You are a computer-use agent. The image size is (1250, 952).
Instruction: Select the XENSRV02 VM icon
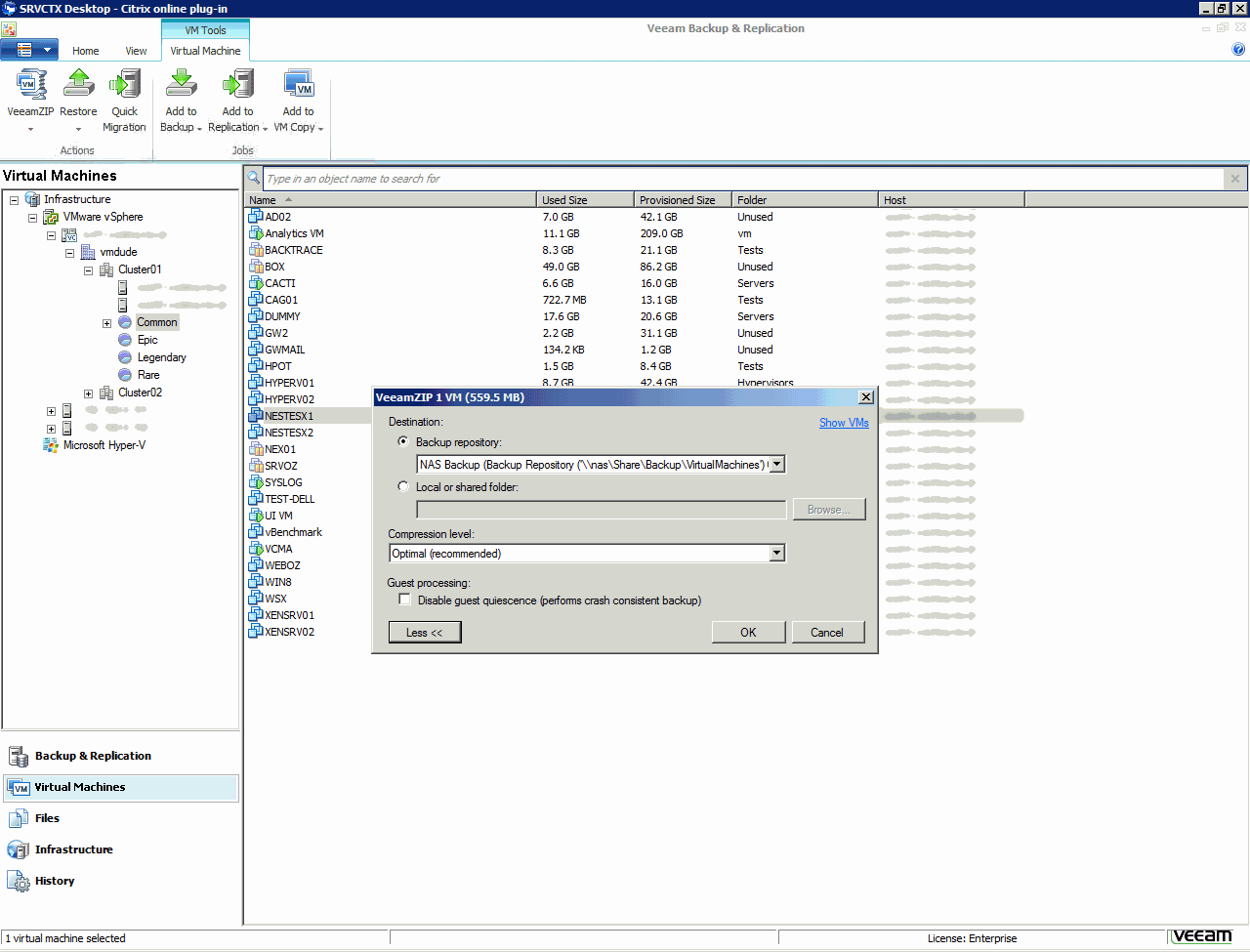point(256,632)
